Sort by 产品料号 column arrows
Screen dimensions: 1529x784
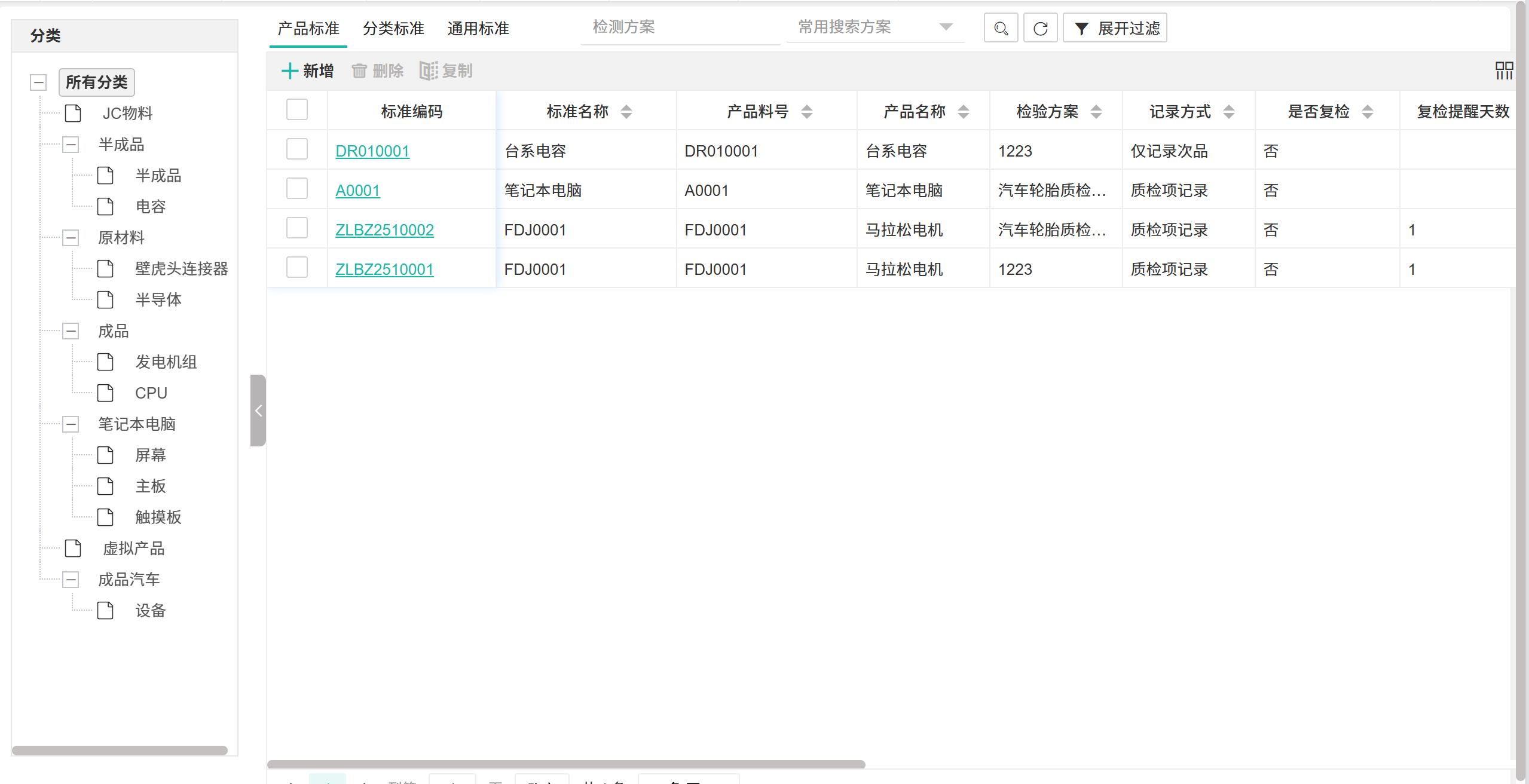806,112
